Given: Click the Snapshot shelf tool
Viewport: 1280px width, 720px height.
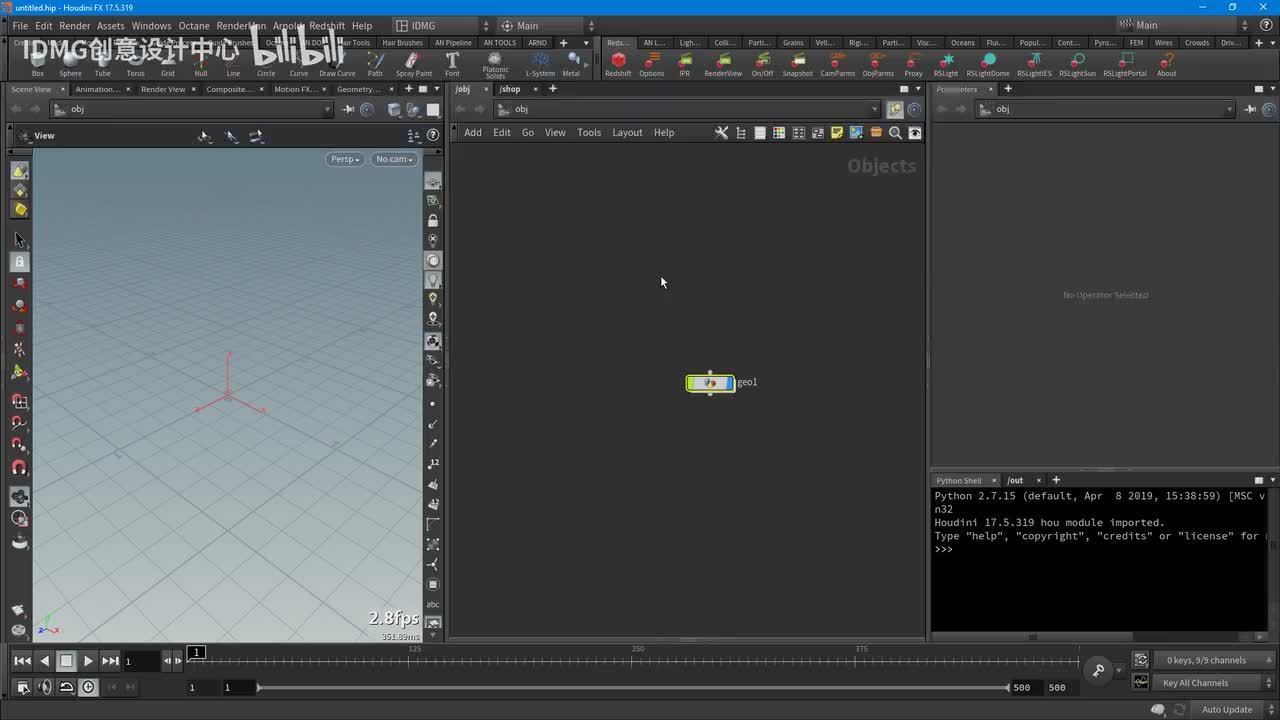Looking at the screenshot, I should pos(797,61).
